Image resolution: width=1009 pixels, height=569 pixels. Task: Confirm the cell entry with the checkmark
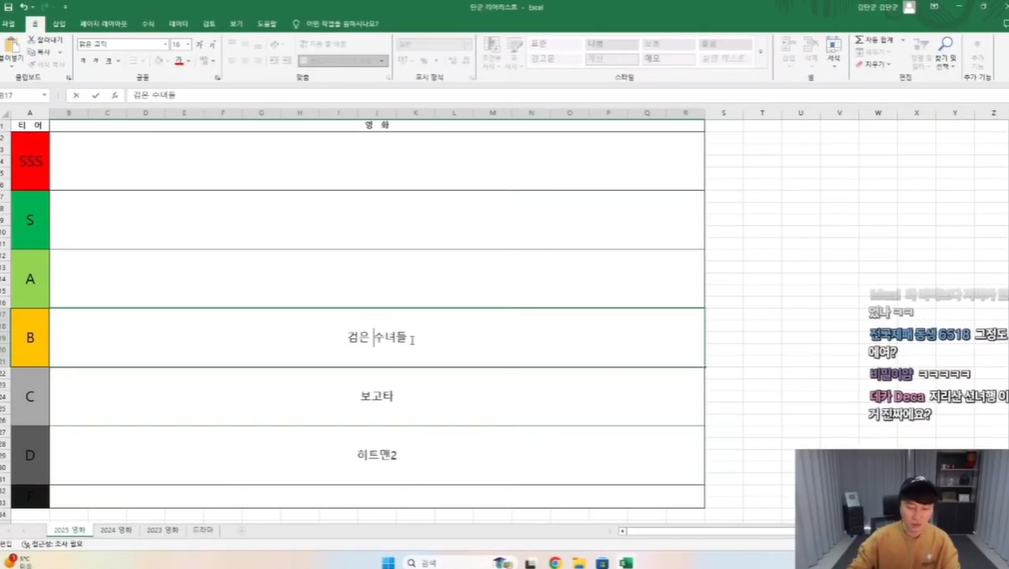tap(95, 95)
